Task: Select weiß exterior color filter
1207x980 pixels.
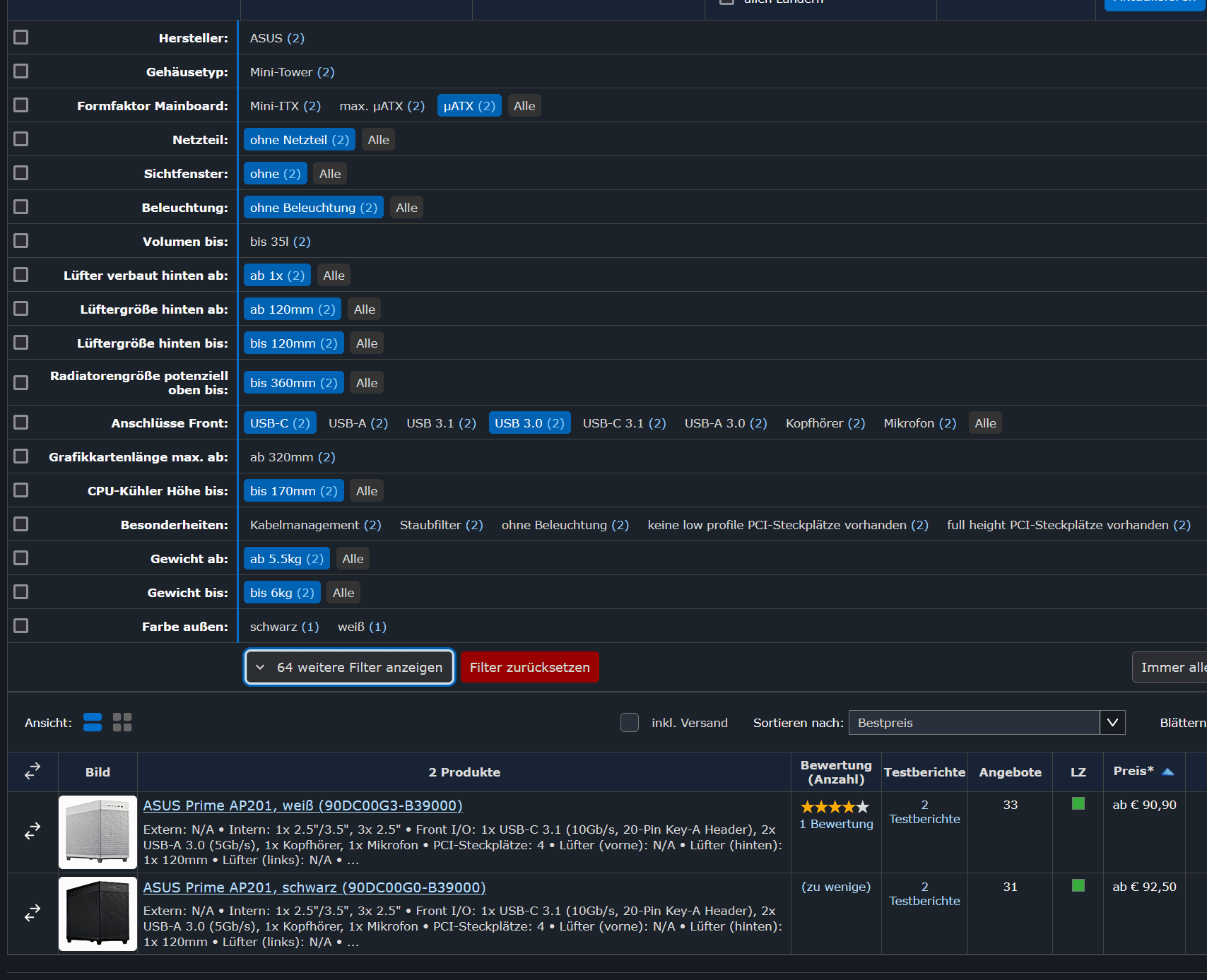Action: pos(363,627)
